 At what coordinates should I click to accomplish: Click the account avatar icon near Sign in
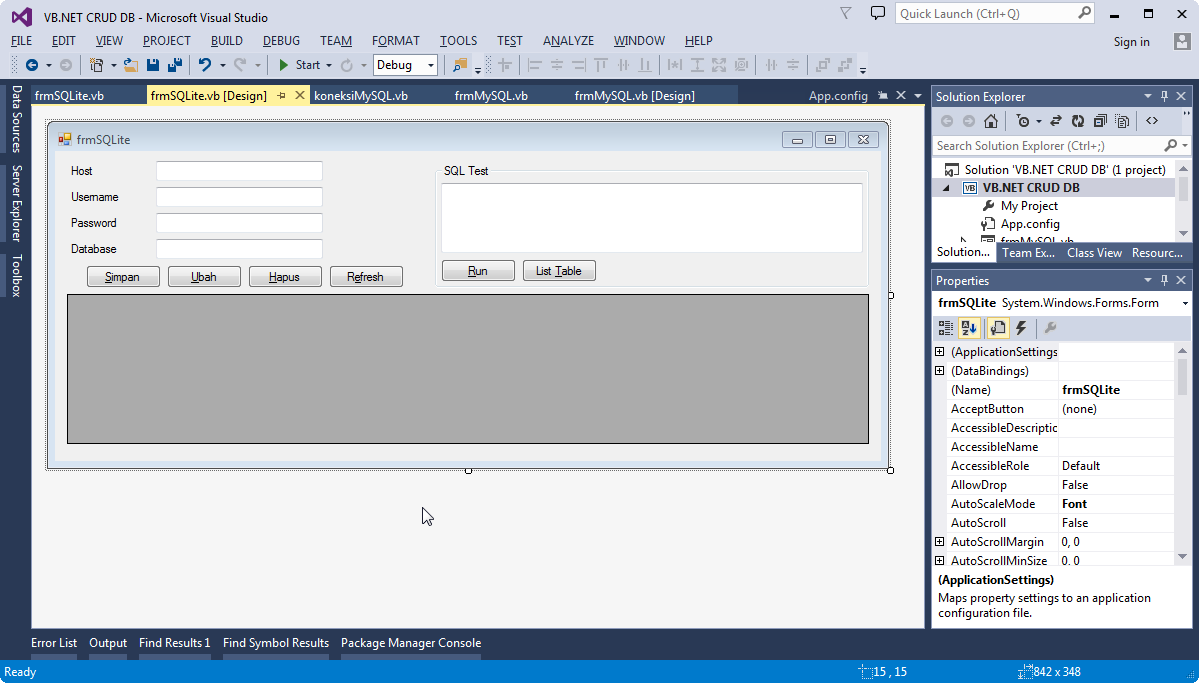tap(1183, 41)
